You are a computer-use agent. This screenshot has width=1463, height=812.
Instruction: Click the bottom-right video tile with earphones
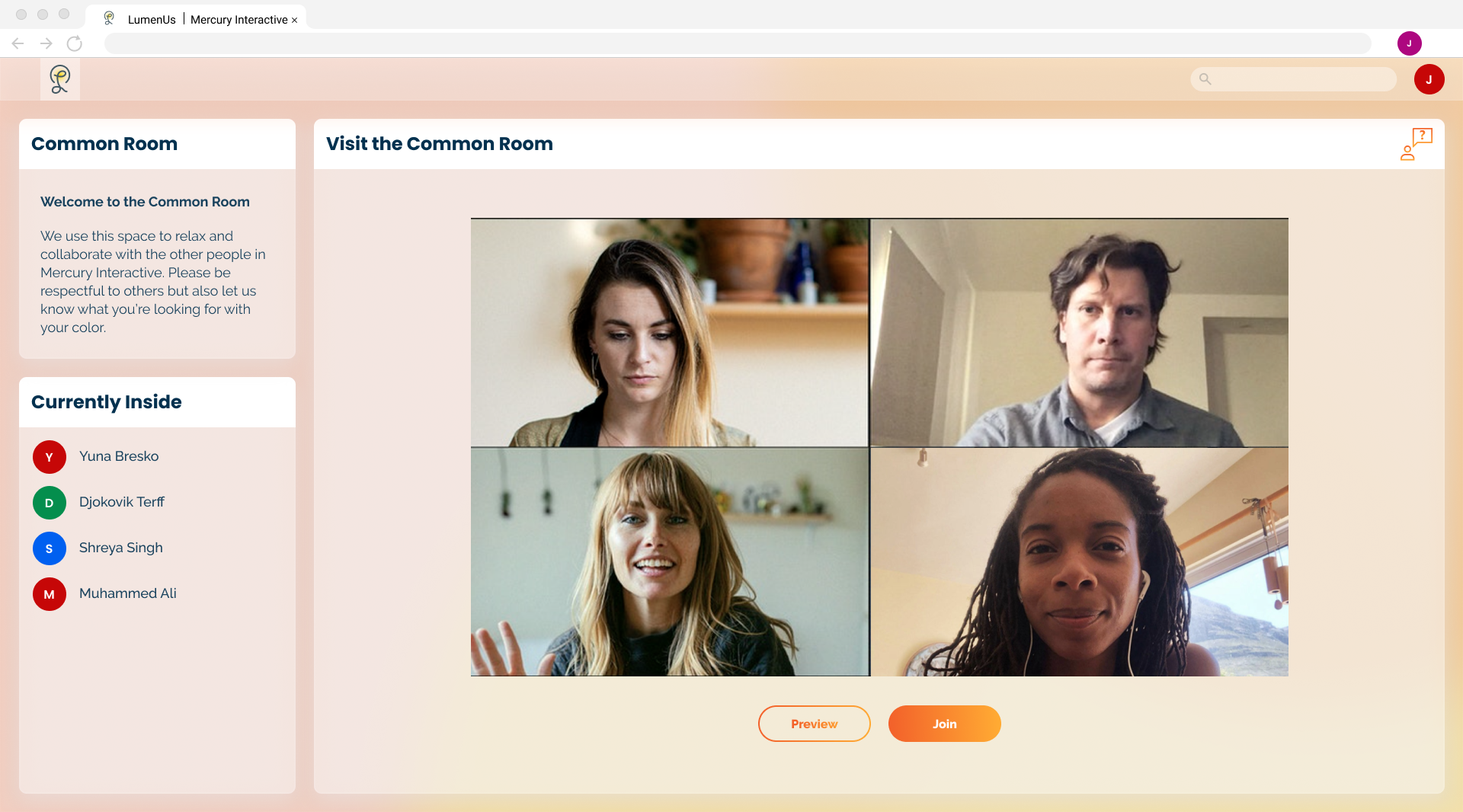coord(1080,562)
